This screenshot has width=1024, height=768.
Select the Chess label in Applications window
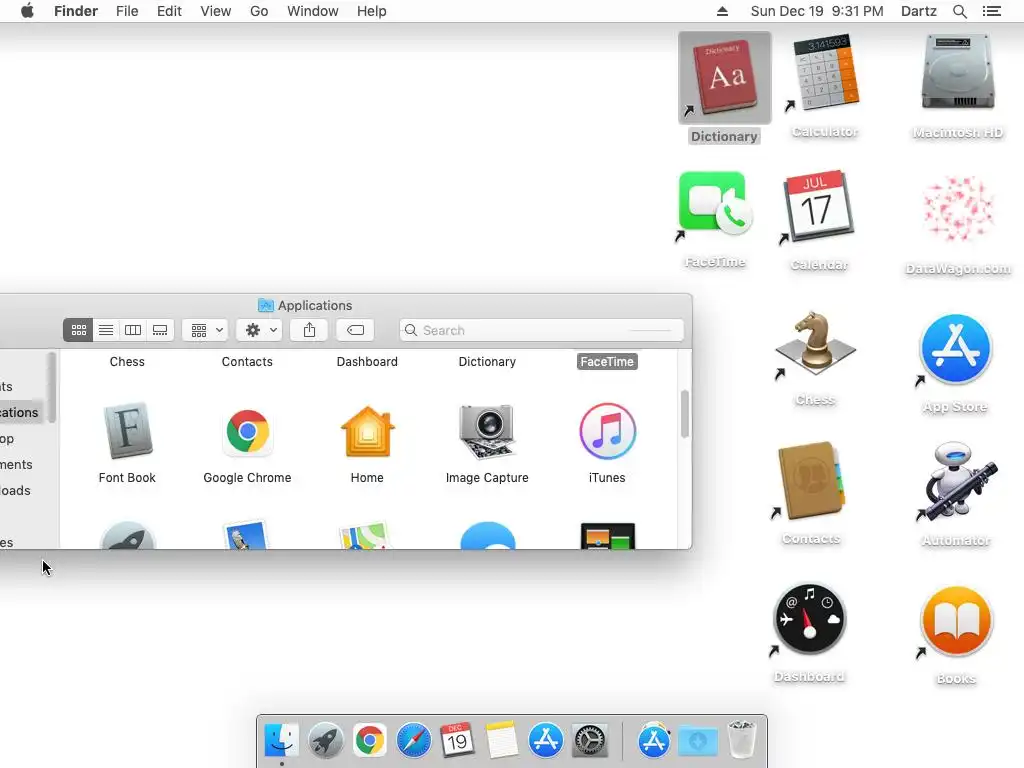[x=127, y=362]
